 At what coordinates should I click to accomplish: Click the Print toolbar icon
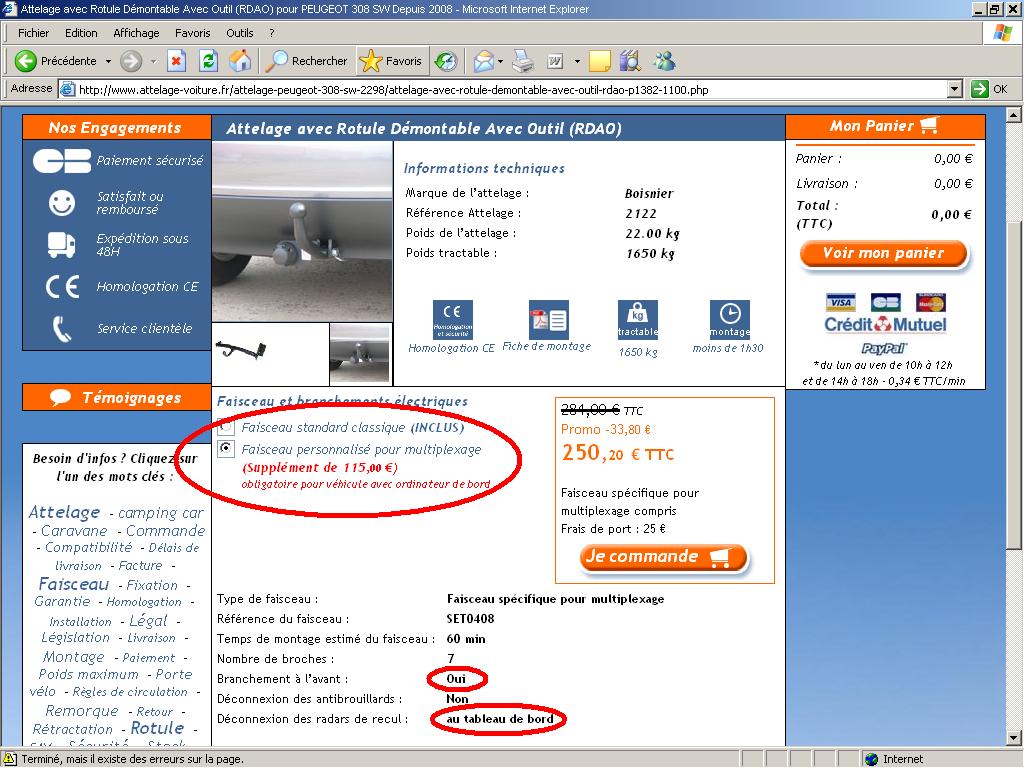click(x=523, y=61)
